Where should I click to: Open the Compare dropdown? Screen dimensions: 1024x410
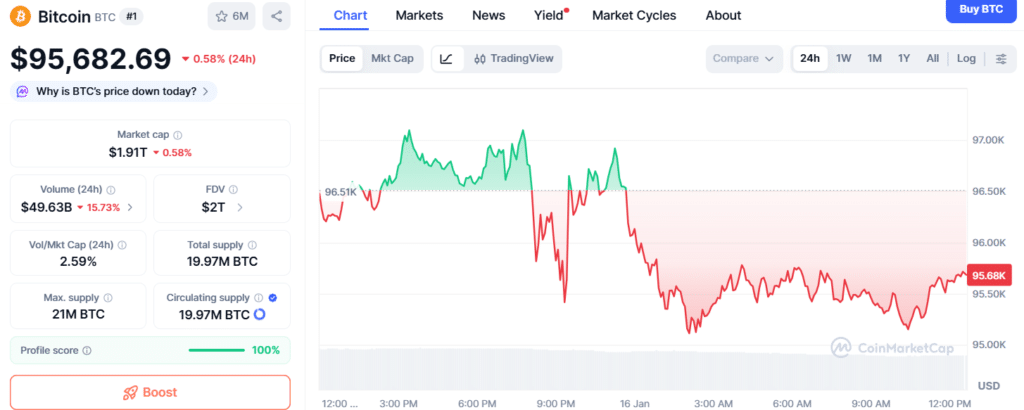[744, 59]
